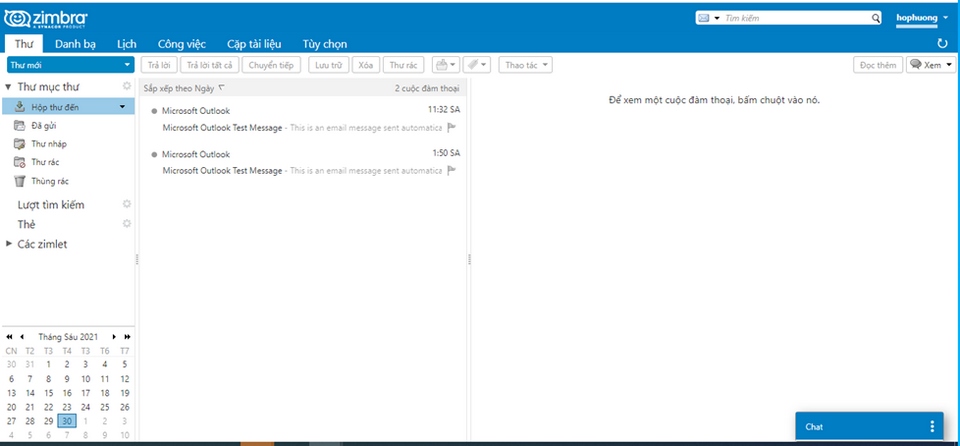Click the refresh icon below the username
Image resolution: width=960 pixels, height=446 pixels.
click(x=942, y=44)
